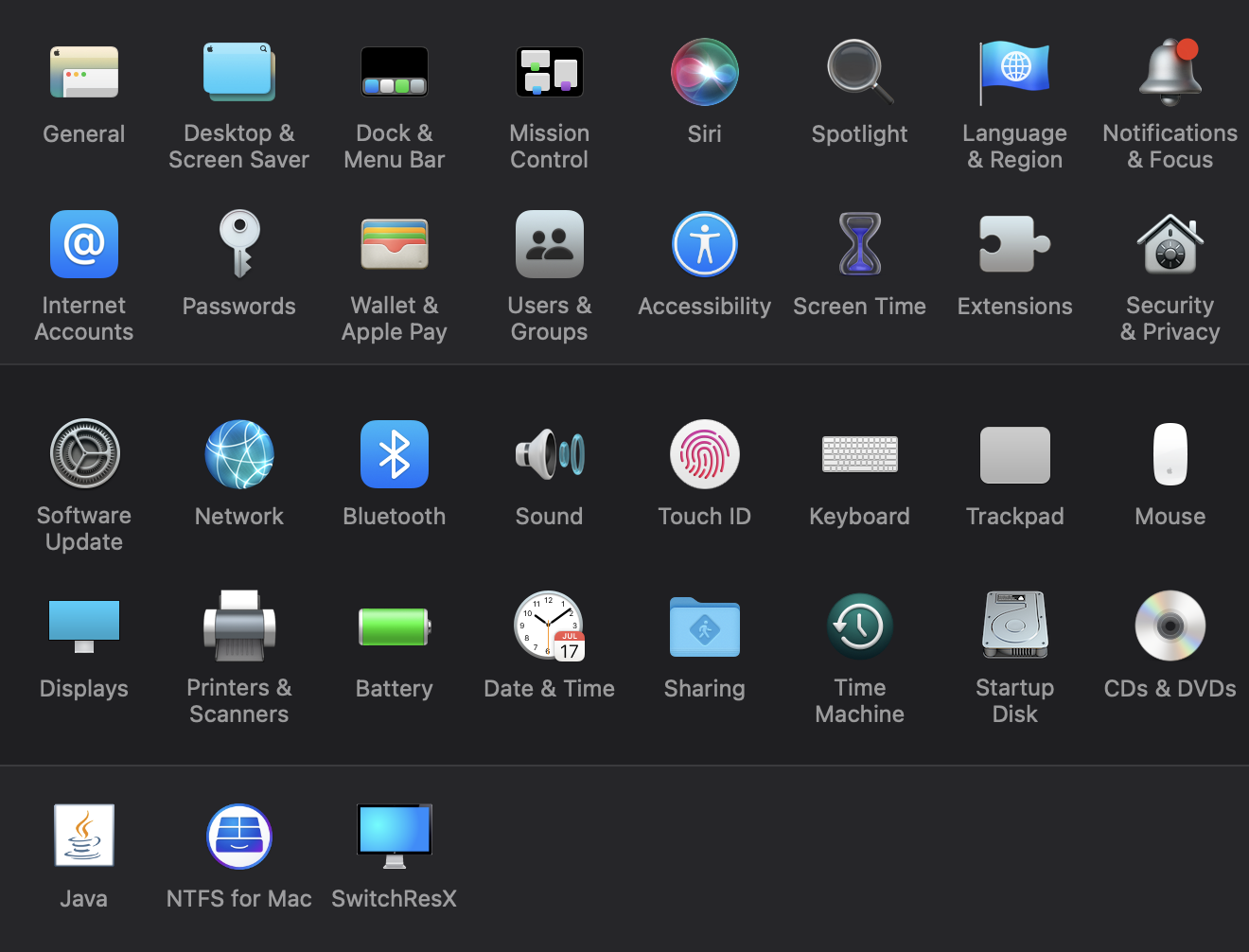Open Network preferences
The height and width of the screenshot is (952, 1249).
(x=239, y=454)
